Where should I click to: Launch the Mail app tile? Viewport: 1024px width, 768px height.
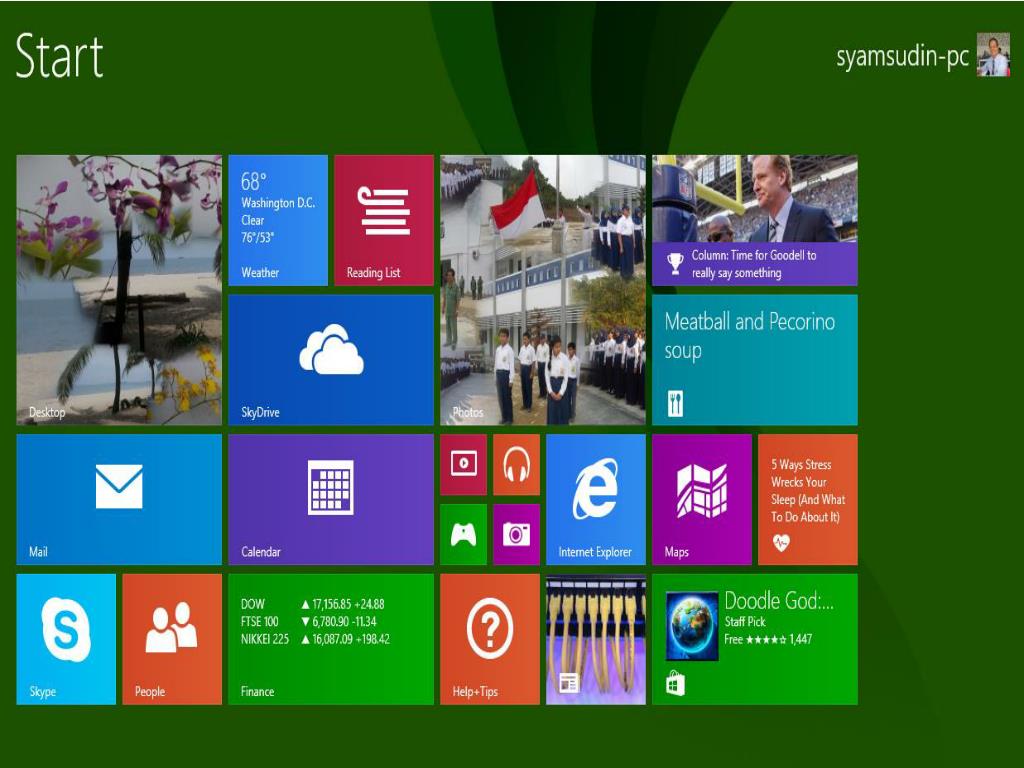tap(119, 500)
